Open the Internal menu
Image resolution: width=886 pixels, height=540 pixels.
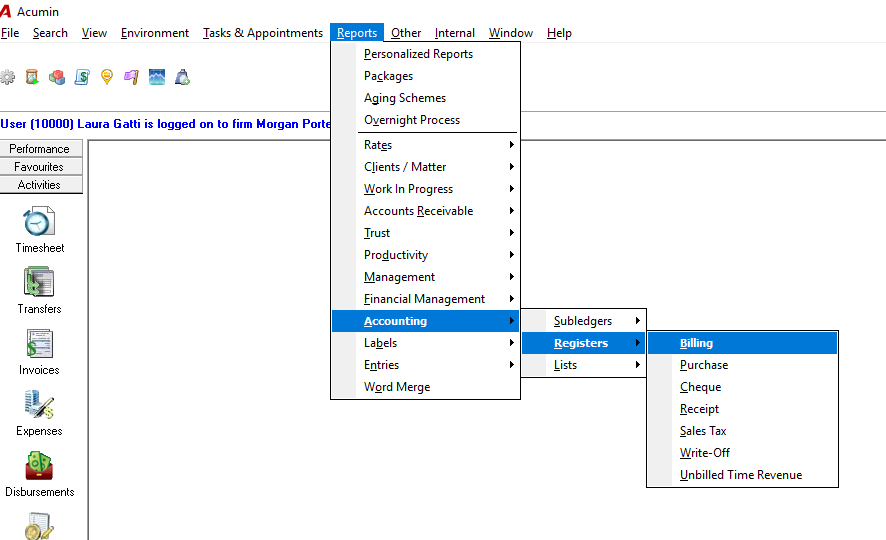pyautogui.click(x=455, y=33)
